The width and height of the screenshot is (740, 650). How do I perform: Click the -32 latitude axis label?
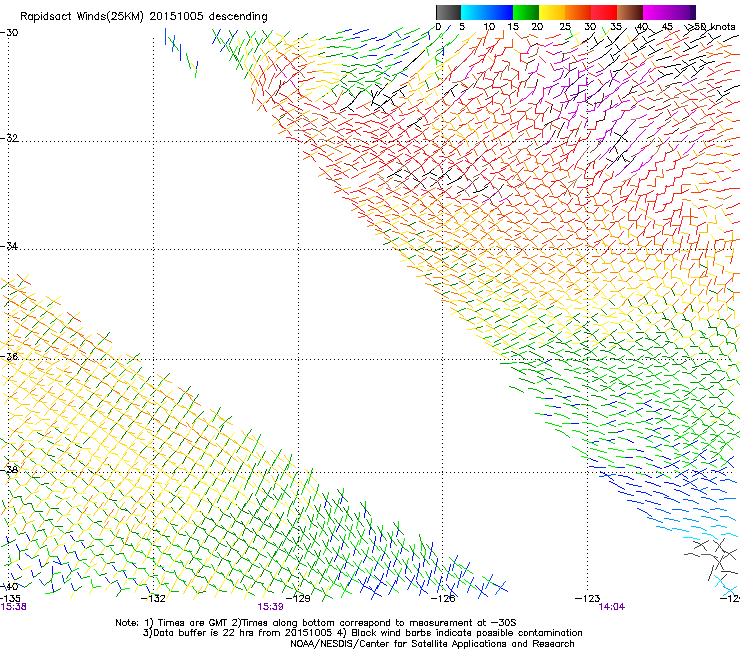click(9, 138)
